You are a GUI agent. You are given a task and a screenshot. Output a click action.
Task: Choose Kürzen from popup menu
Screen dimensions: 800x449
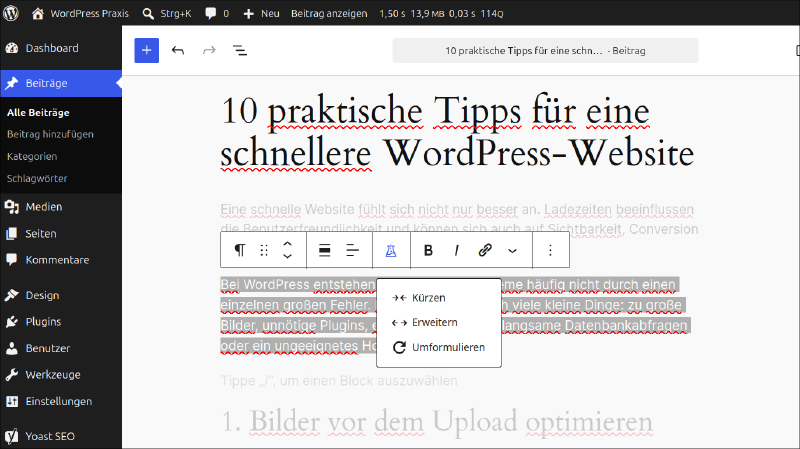439,297
